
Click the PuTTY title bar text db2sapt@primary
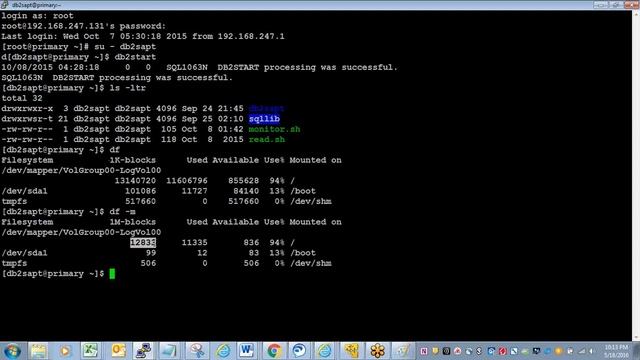pos(36,5)
